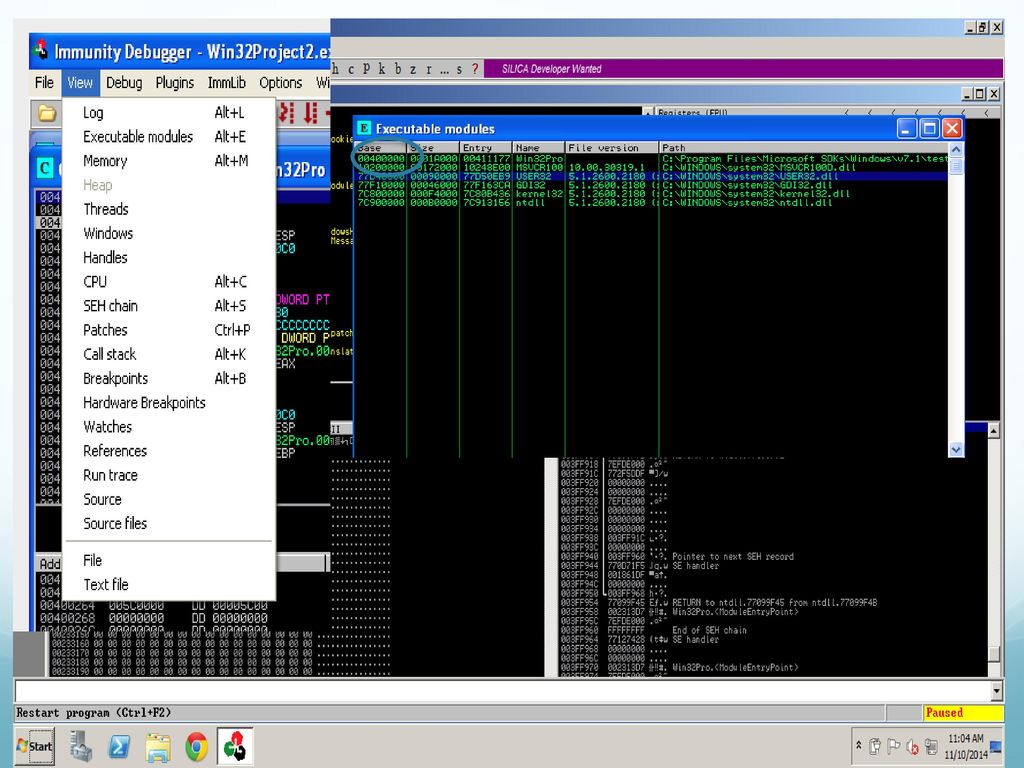Click the 's' source toolbar button
Image resolution: width=1024 pixels, height=768 pixels.
[x=460, y=69]
